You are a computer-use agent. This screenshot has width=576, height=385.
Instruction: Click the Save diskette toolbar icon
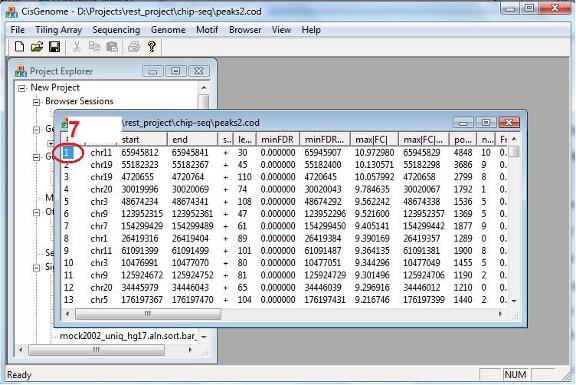[54, 47]
